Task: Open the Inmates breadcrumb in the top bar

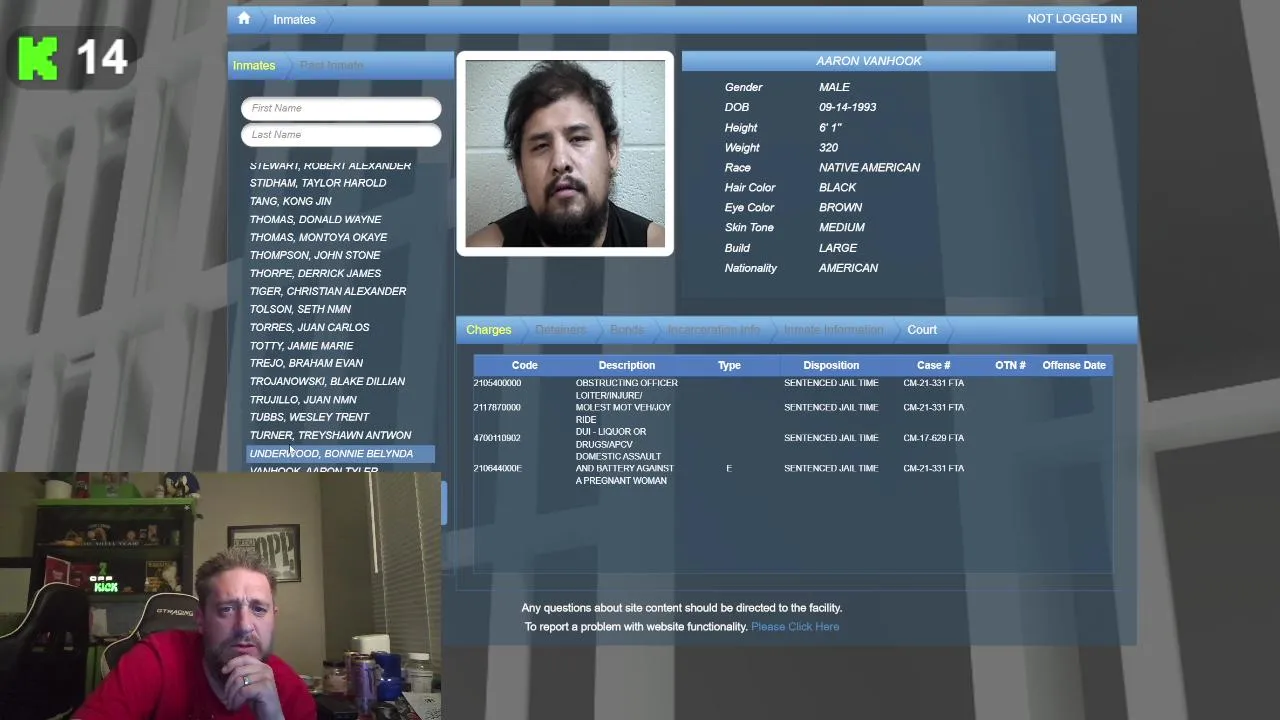Action: (x=294, y=19)
